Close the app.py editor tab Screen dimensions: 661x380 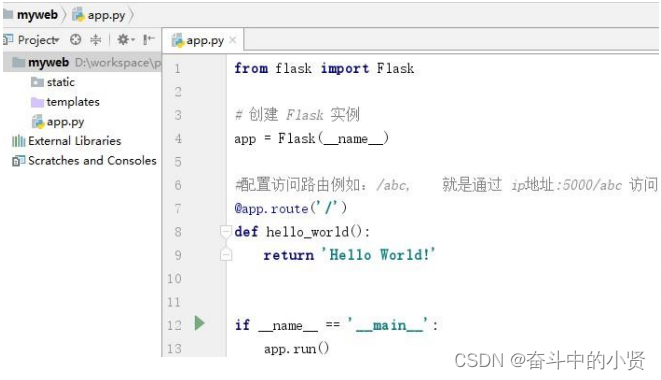point(233,40)
